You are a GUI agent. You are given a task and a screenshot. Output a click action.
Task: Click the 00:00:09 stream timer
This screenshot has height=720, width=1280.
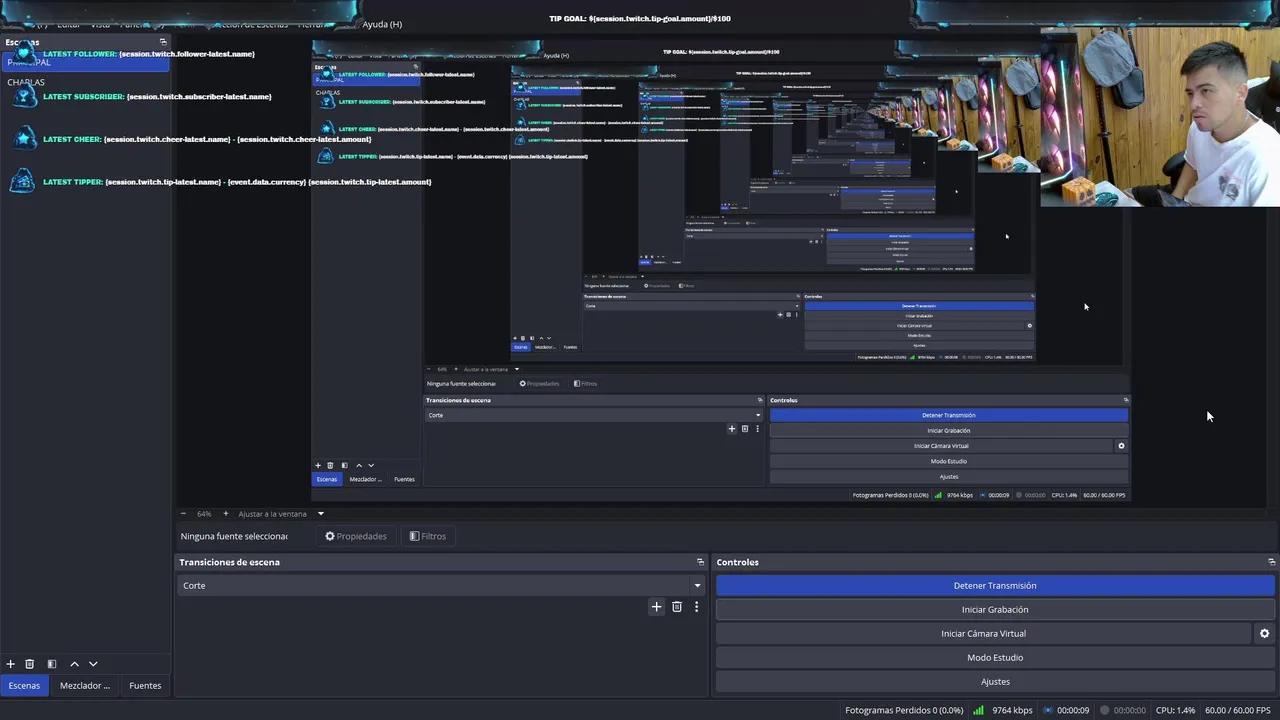tap(1073, 710)
